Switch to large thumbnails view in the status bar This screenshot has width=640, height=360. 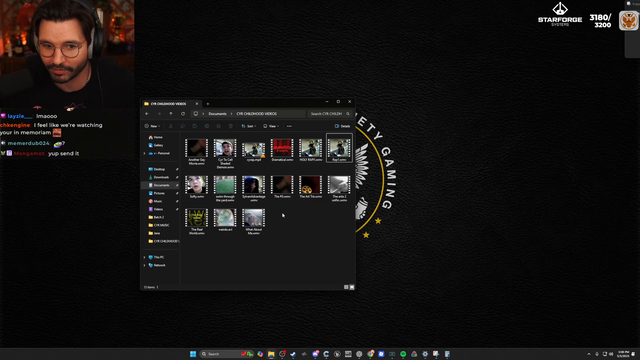point(352,287)
